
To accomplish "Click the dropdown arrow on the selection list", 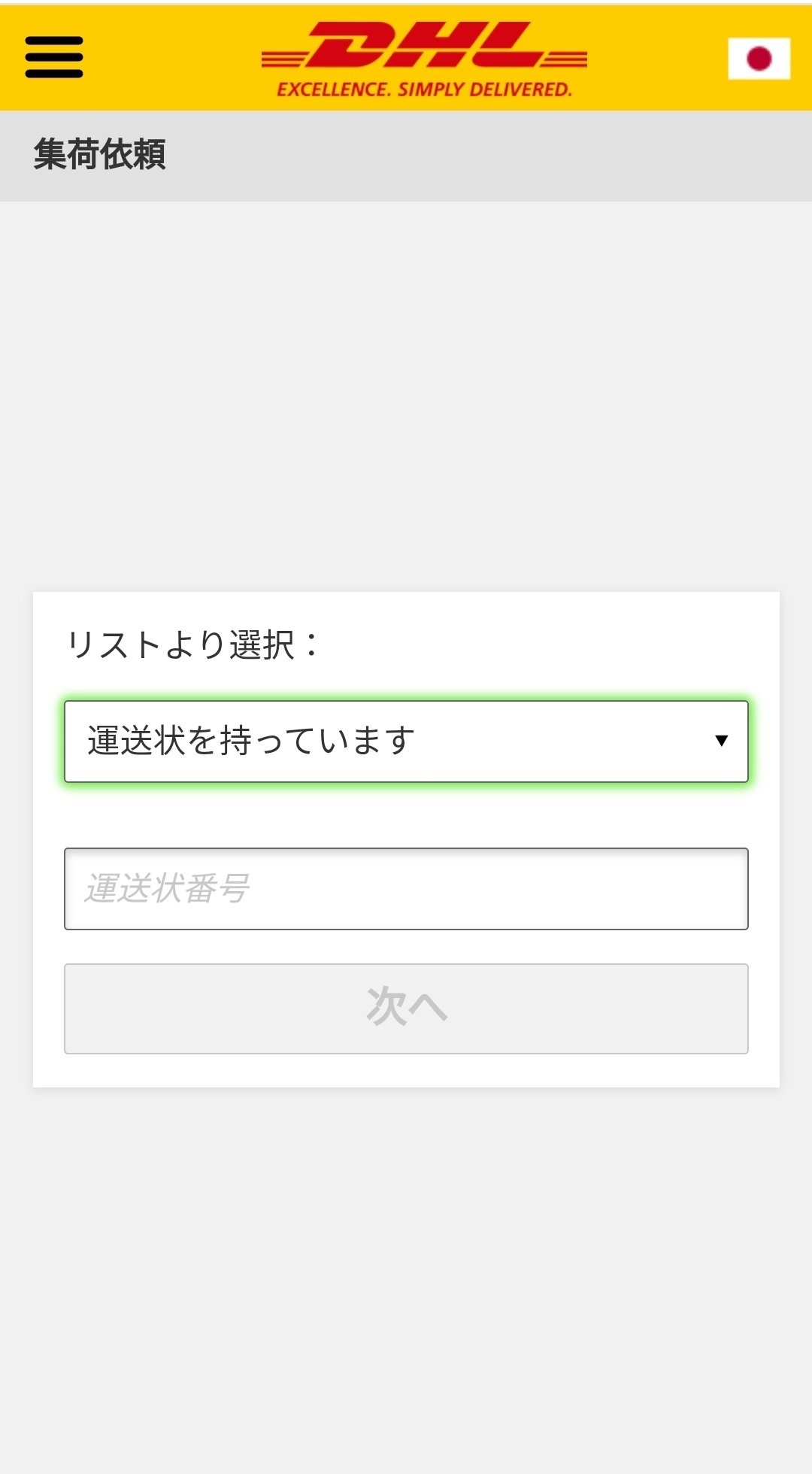I will (x=721, y=741).
